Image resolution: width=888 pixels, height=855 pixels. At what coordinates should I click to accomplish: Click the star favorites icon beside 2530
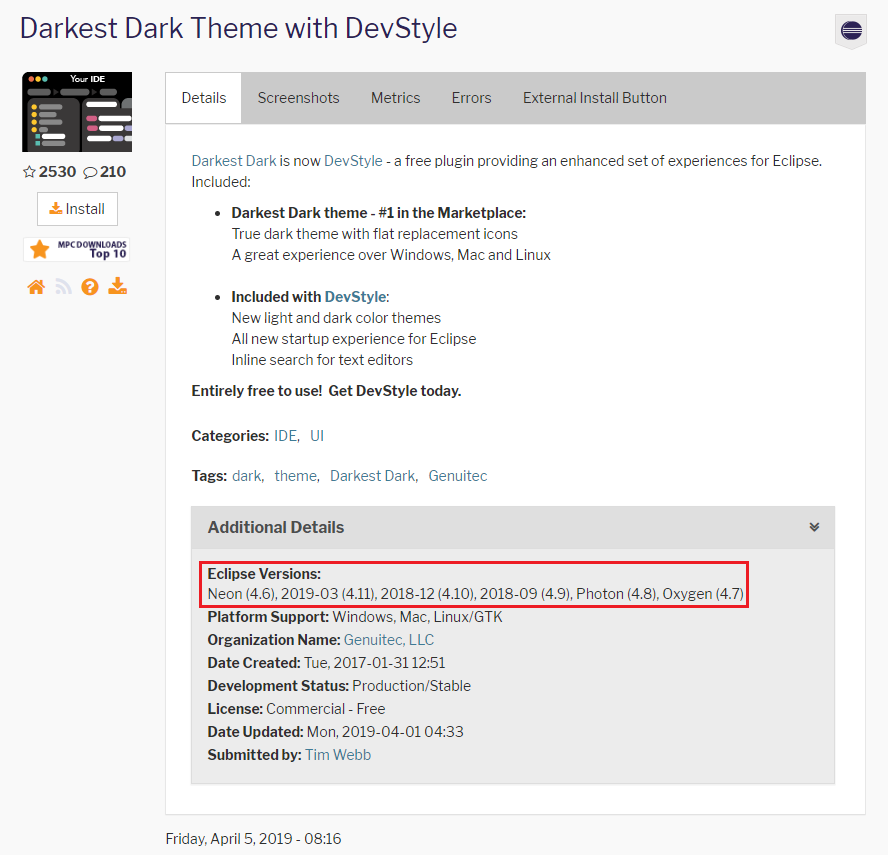pyautogui.click(x=29, y=172)
